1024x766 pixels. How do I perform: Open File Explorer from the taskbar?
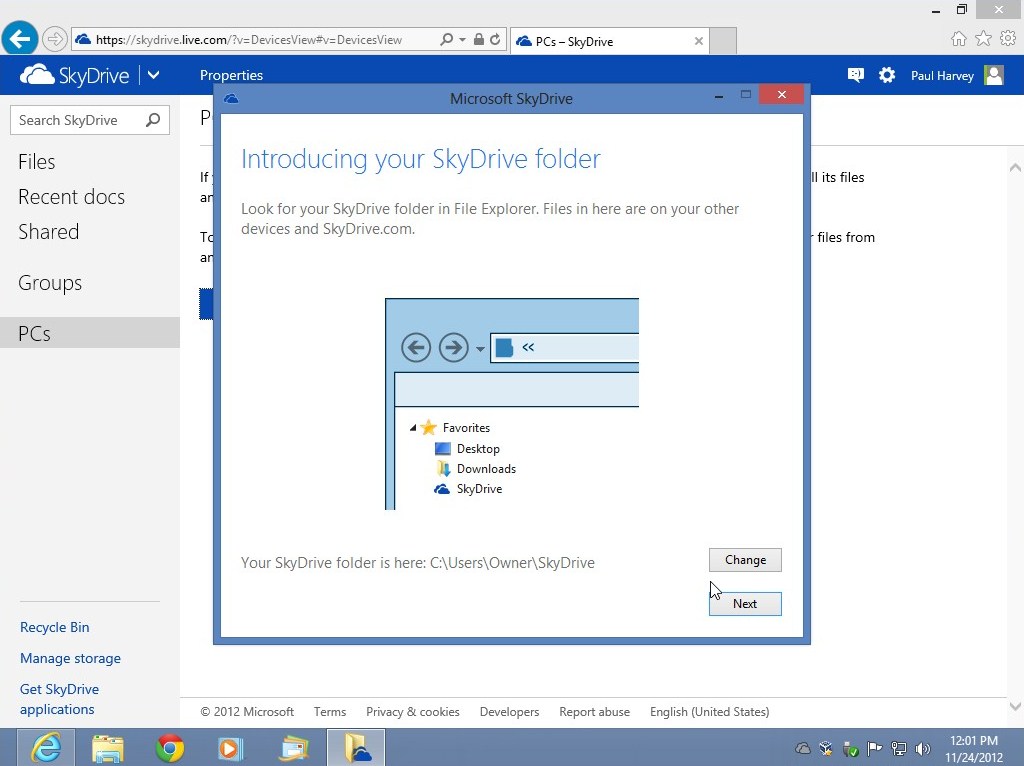(108, 747)
